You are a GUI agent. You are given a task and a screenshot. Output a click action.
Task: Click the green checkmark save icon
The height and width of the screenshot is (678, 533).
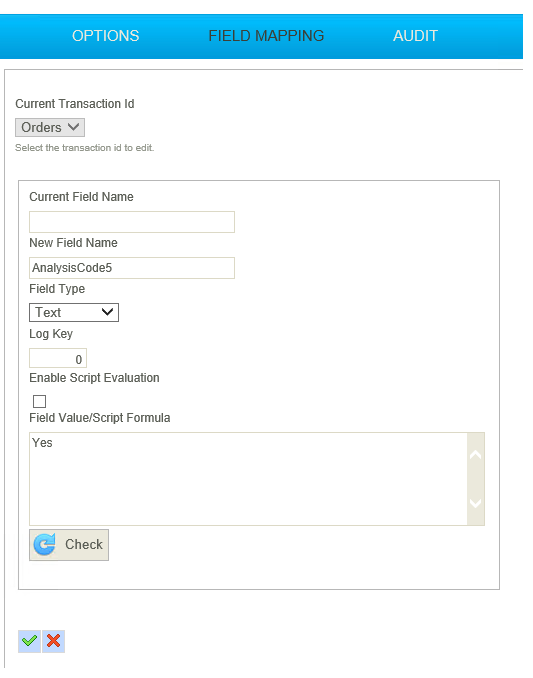click(29, 641)
